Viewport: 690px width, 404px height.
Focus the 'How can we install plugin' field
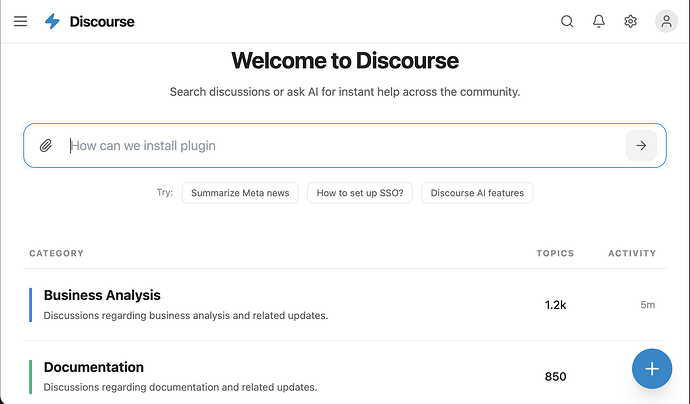pos(345,146)
